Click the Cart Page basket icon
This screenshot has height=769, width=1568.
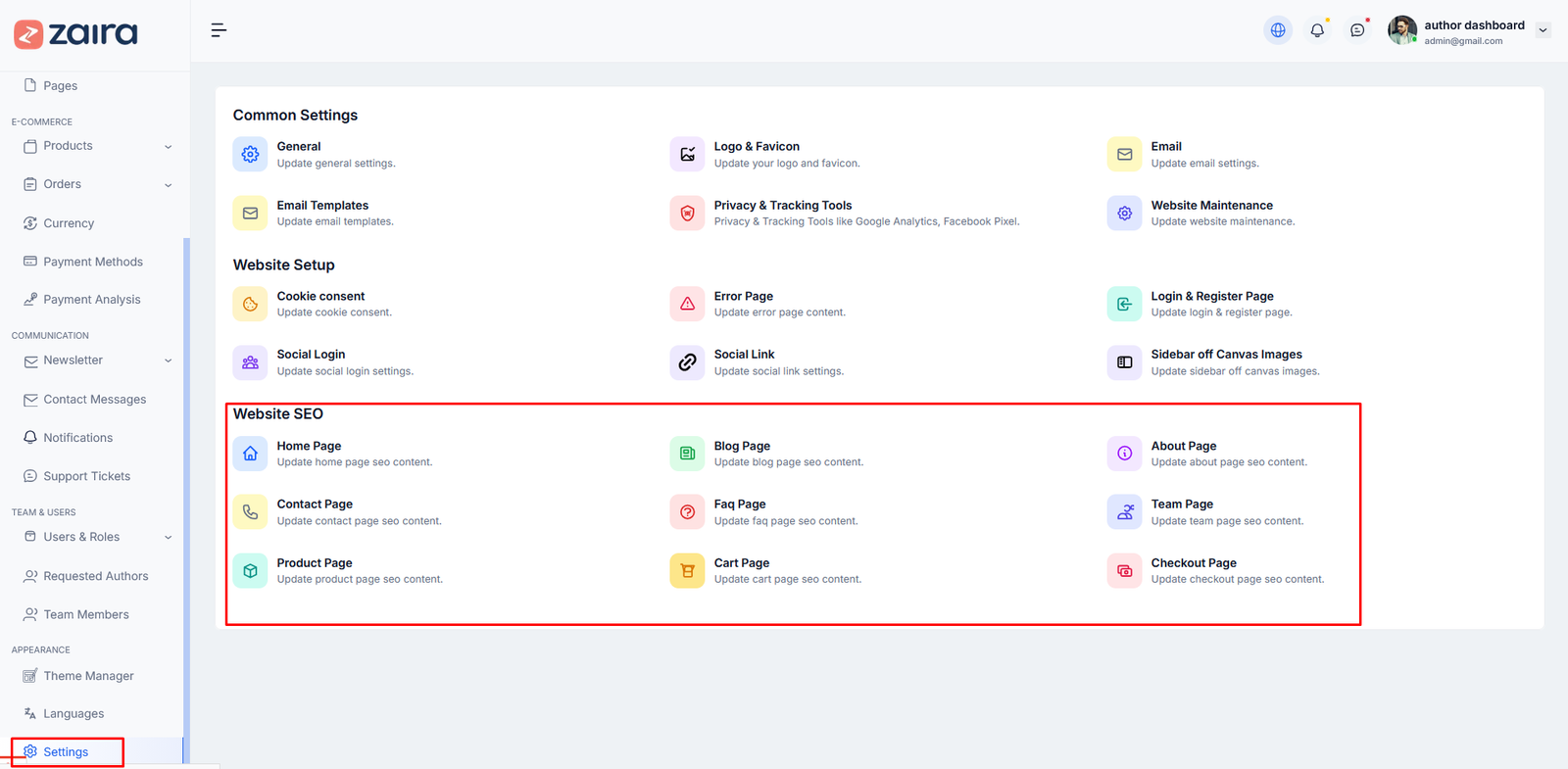click(x=687, y=571)
